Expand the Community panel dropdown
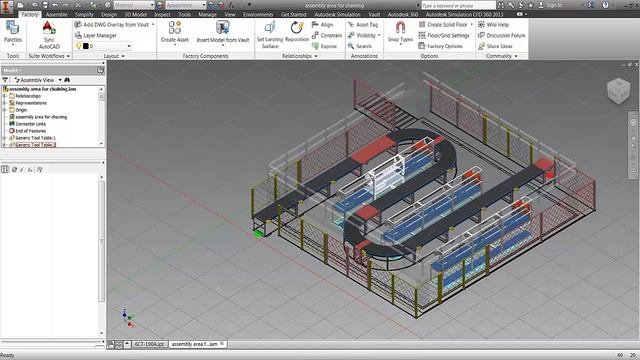The image size is (640, 360). click(516, 56)
